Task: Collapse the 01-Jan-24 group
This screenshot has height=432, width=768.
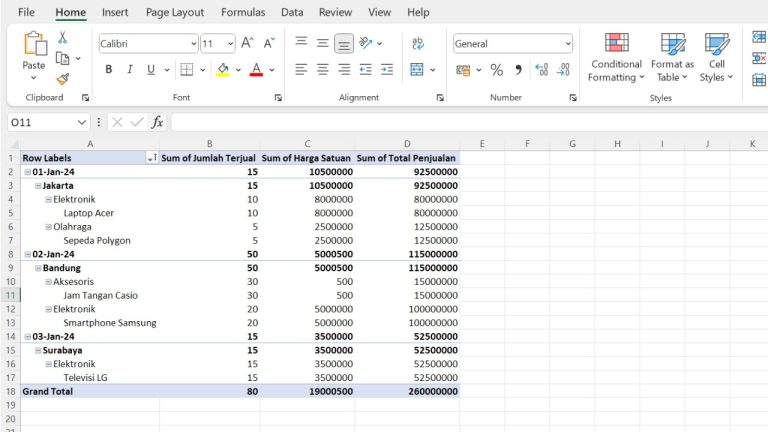Action: (28, 172)
